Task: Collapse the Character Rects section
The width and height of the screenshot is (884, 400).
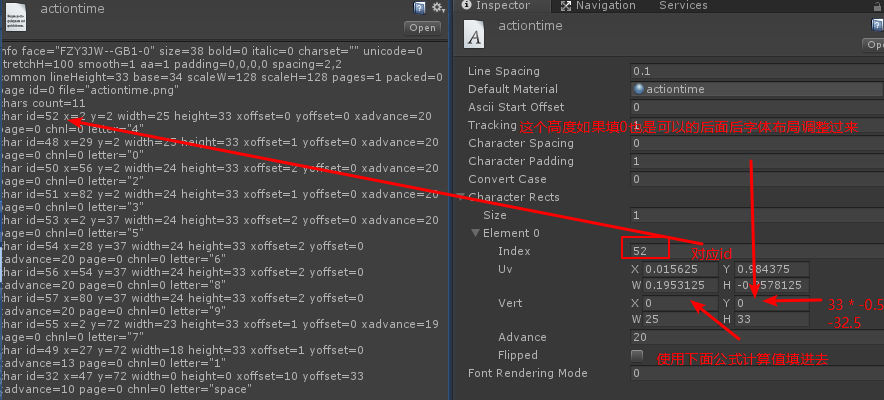Action: pos(461,197)
